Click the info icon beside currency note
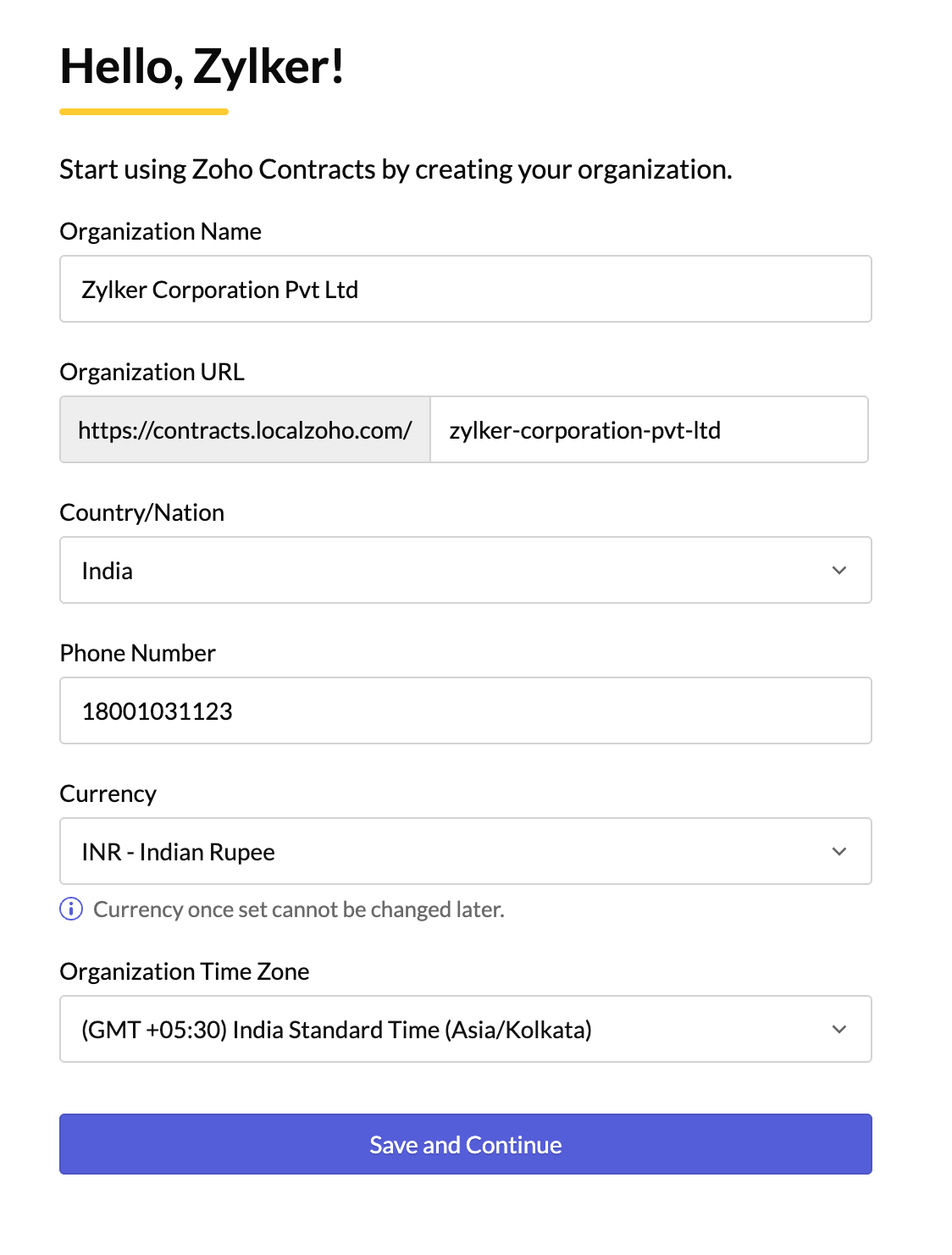 pos(71,909)
